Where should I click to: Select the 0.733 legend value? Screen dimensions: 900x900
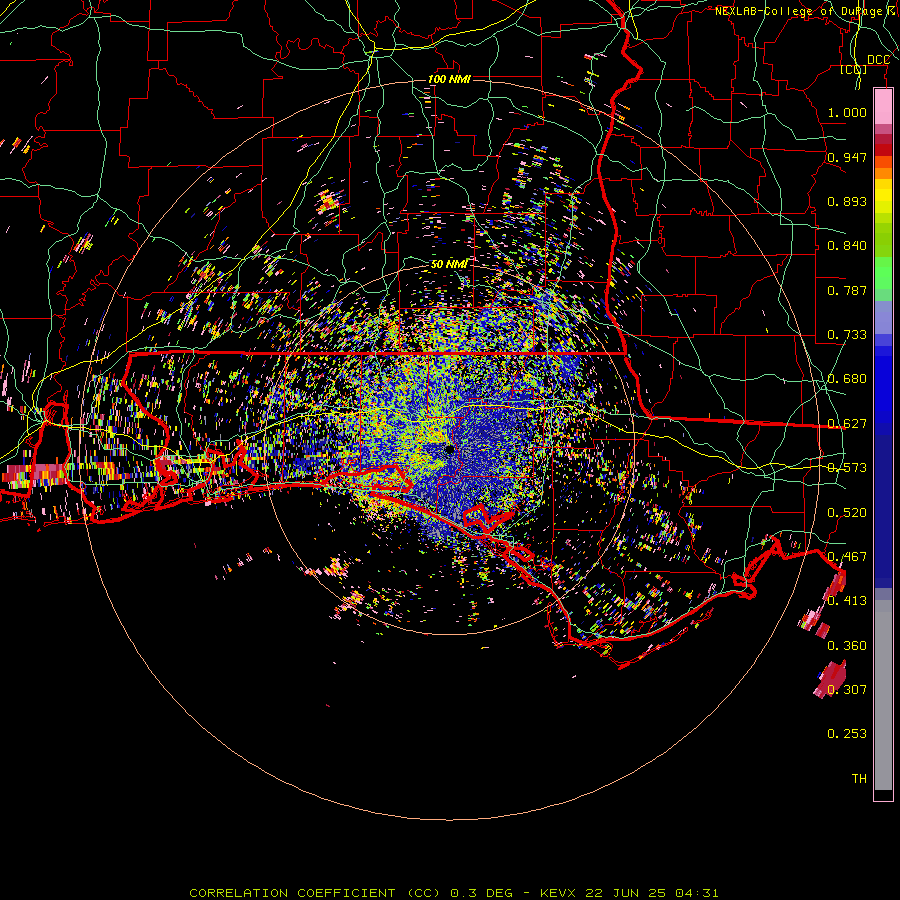(x=847, y=335)
